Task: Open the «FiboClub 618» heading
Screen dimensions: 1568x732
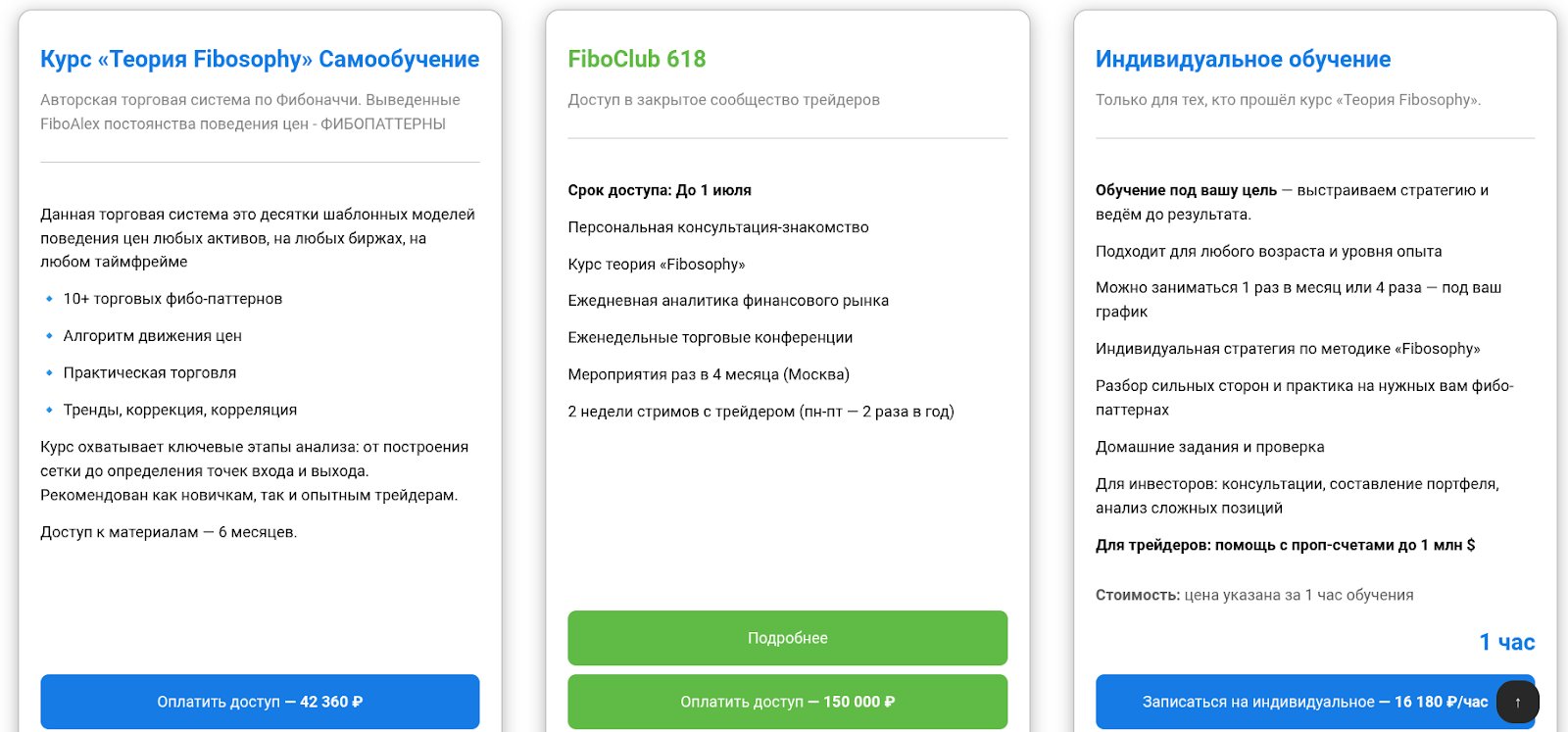Action: [637, 59]
